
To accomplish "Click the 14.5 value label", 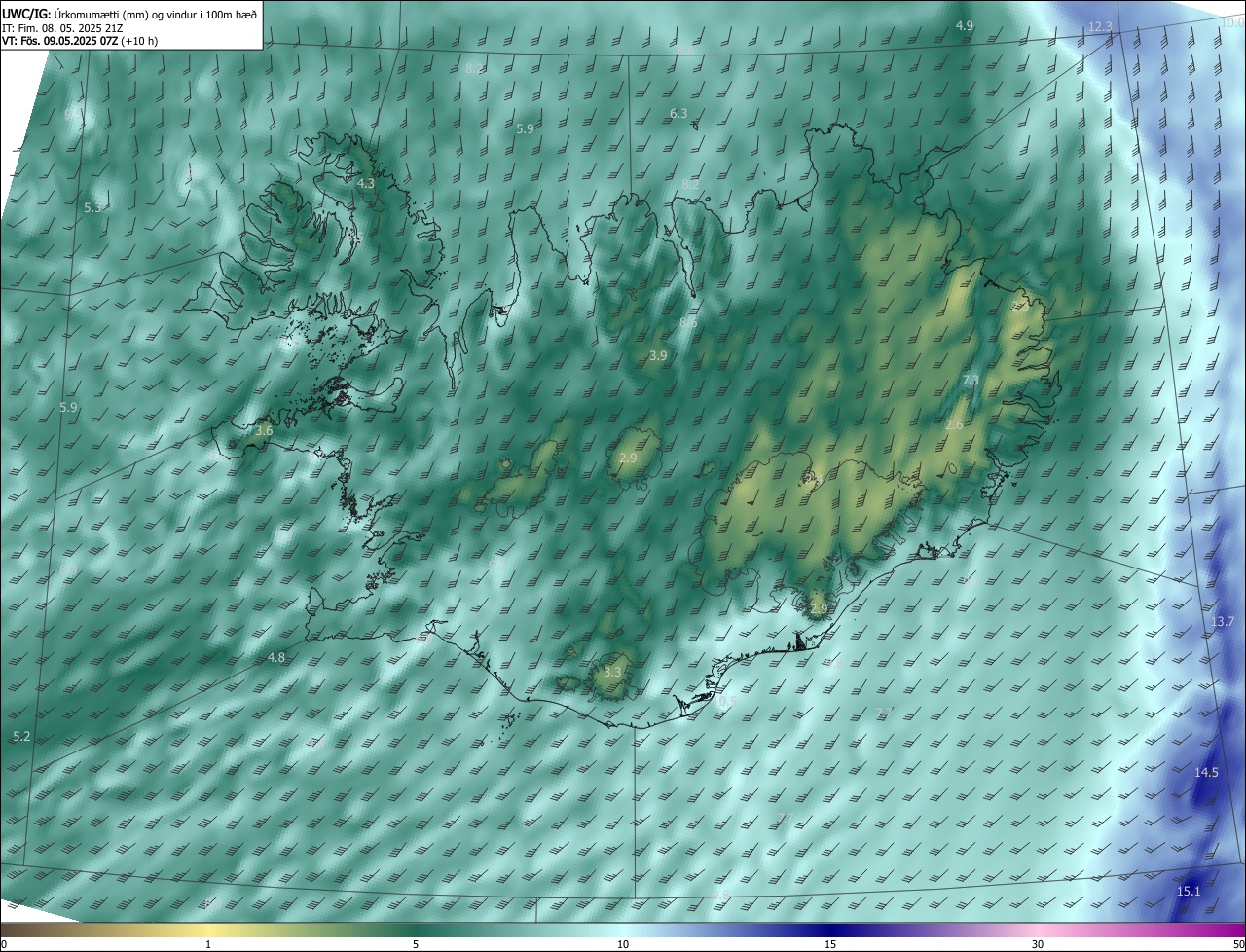I will [x=1206, y=772].
